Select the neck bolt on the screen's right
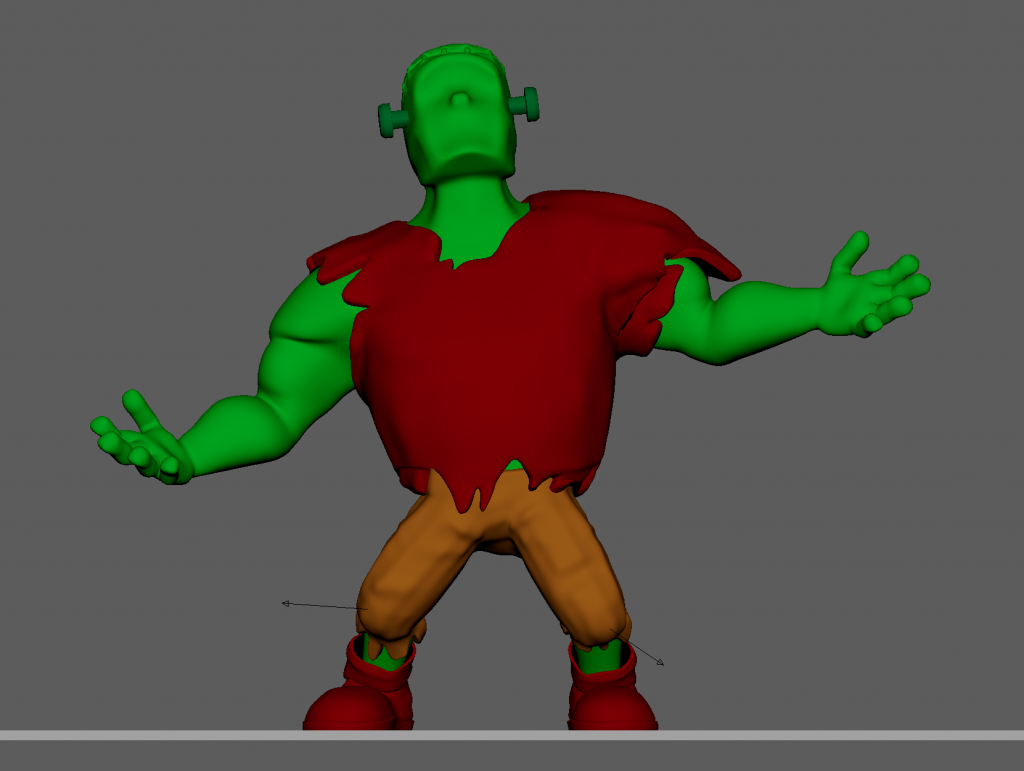The image size is (1024, 771). point(525,103)
